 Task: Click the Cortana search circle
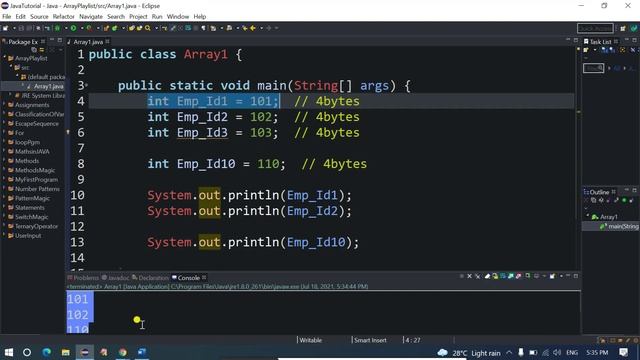click(27, 352)
